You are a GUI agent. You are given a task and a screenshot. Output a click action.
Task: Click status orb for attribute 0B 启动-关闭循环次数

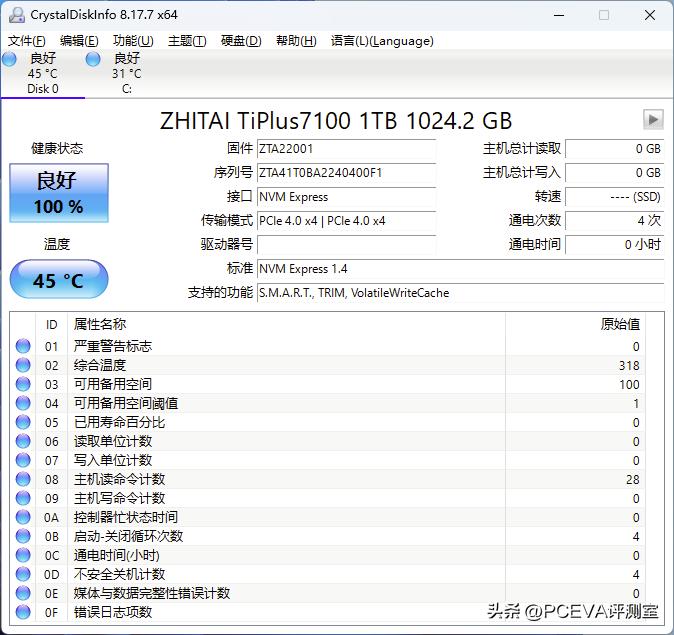click(23, 536)
